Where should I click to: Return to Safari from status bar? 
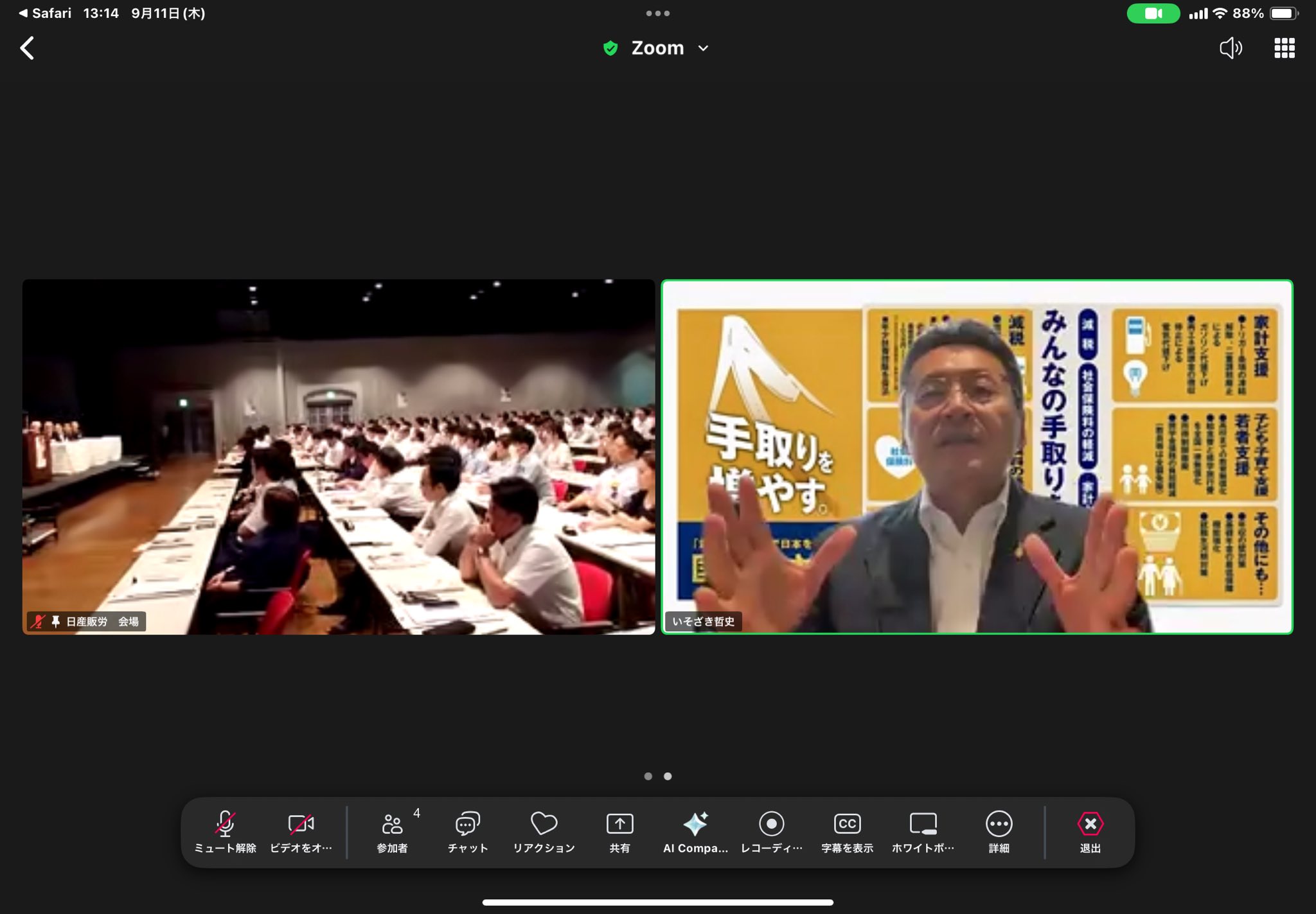tap(45, 13)
